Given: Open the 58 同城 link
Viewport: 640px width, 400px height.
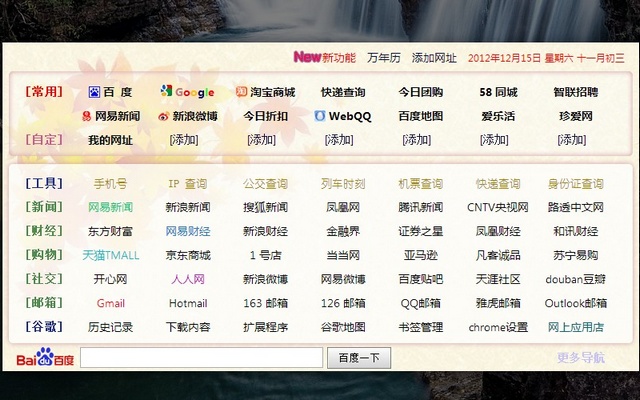Looking at the screenshot, I should point(498,92).
